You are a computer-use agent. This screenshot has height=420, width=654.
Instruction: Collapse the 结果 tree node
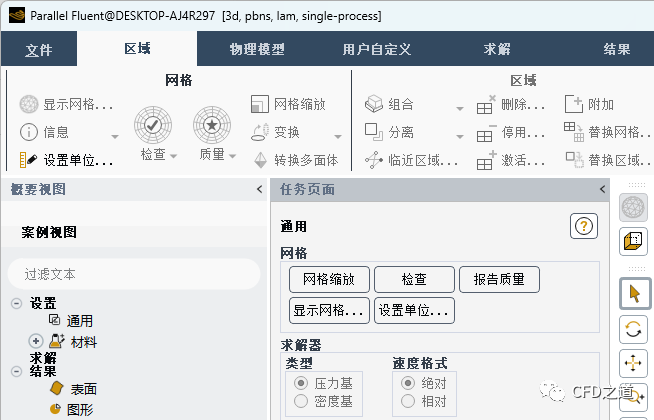[x=16, y=371]
